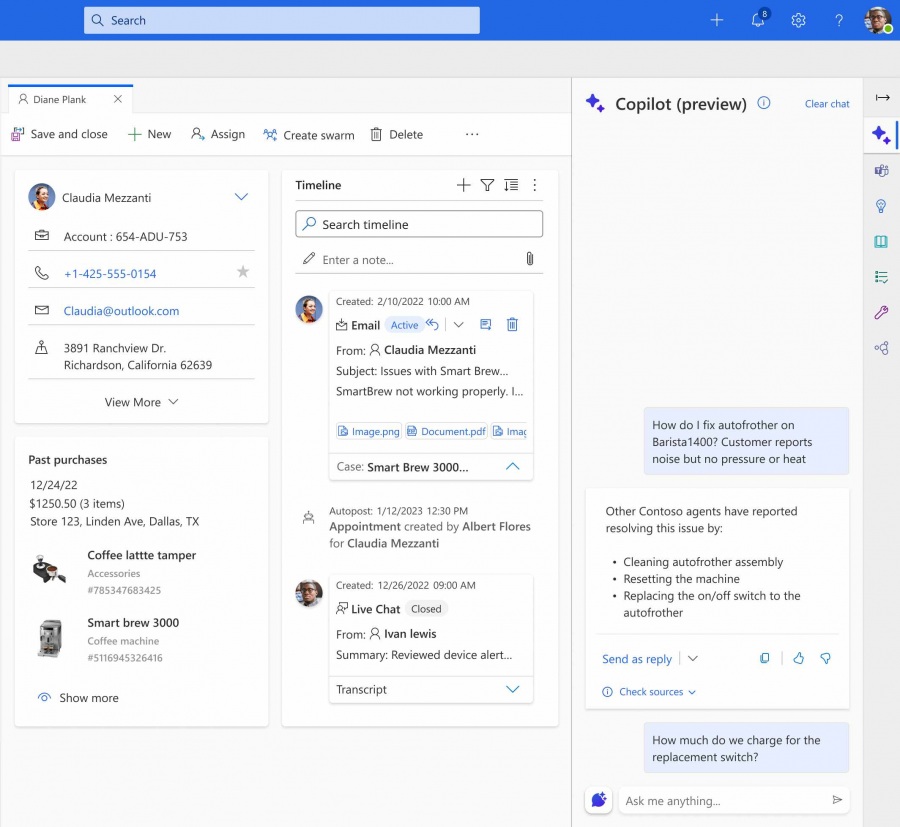Select the wrench tools pane icon
Screen dimensions: 900x827
(x=881, y=312)
